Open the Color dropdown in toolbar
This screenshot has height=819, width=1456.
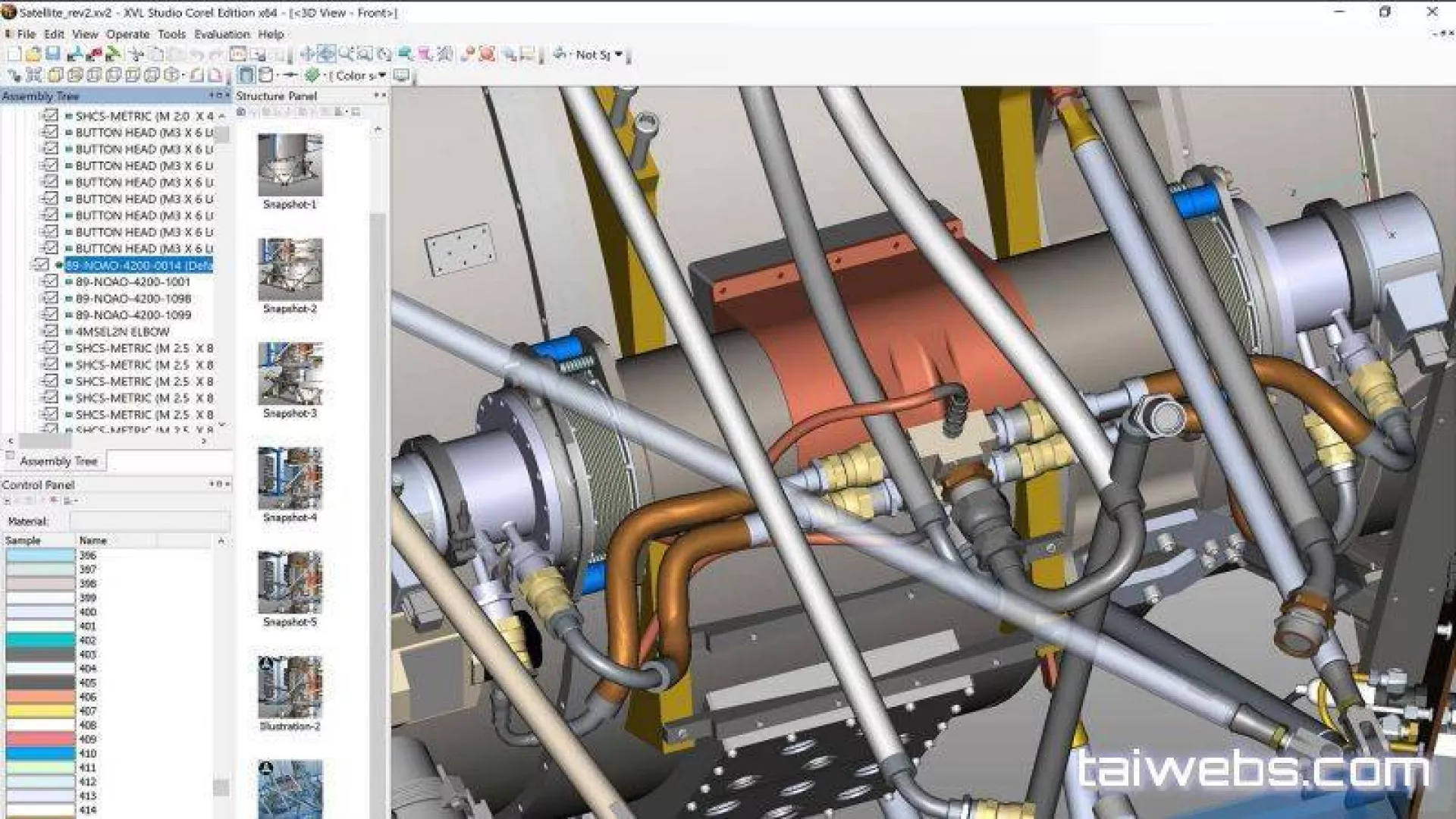(381, 75)
